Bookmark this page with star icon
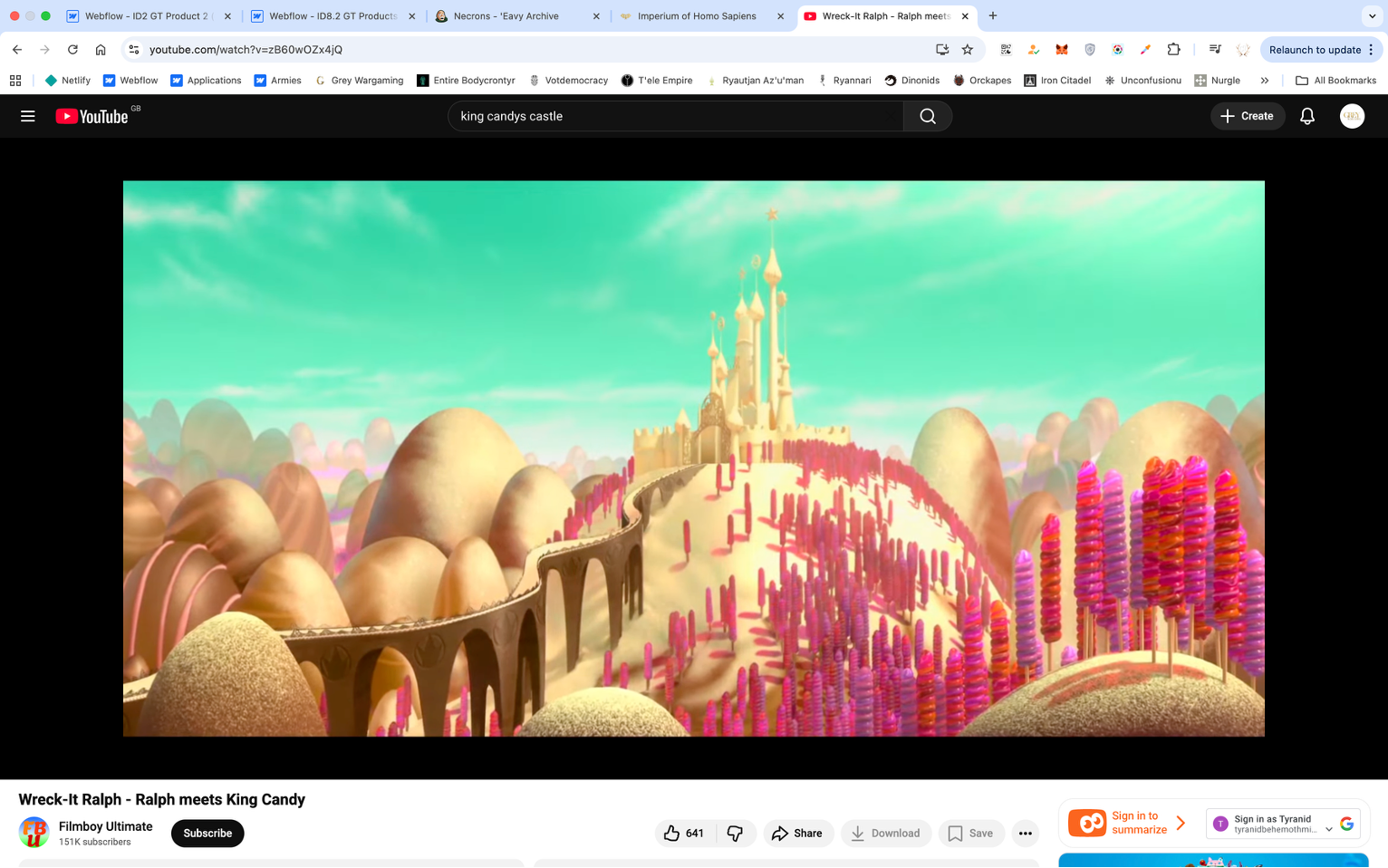This screenshot has height=868, width=1388. (x=968, y=50)
